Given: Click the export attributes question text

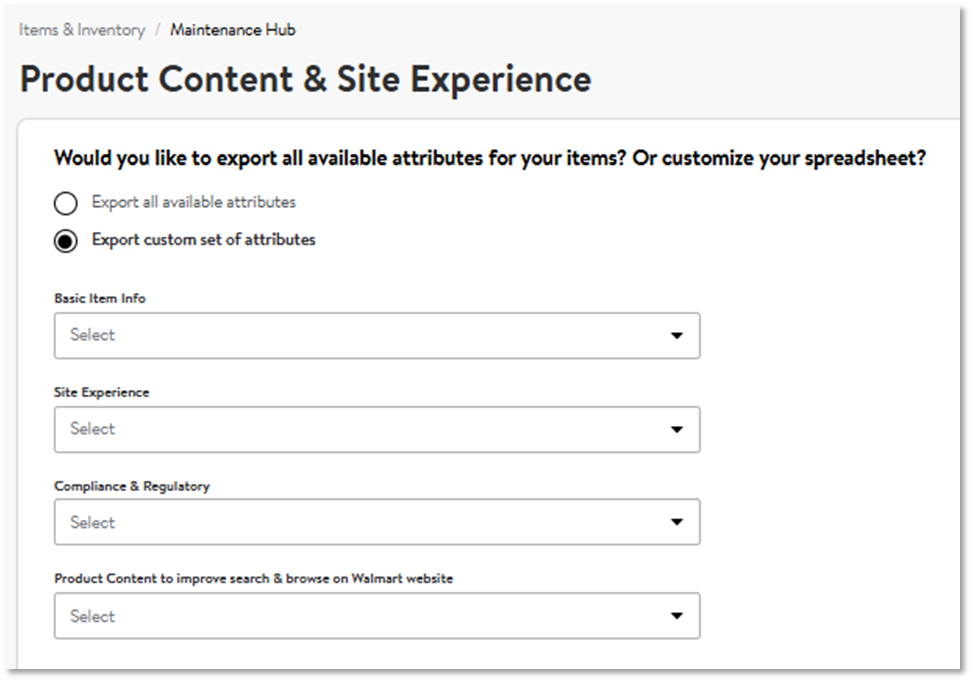Looking at the screenshot, I should coord(490,158).
